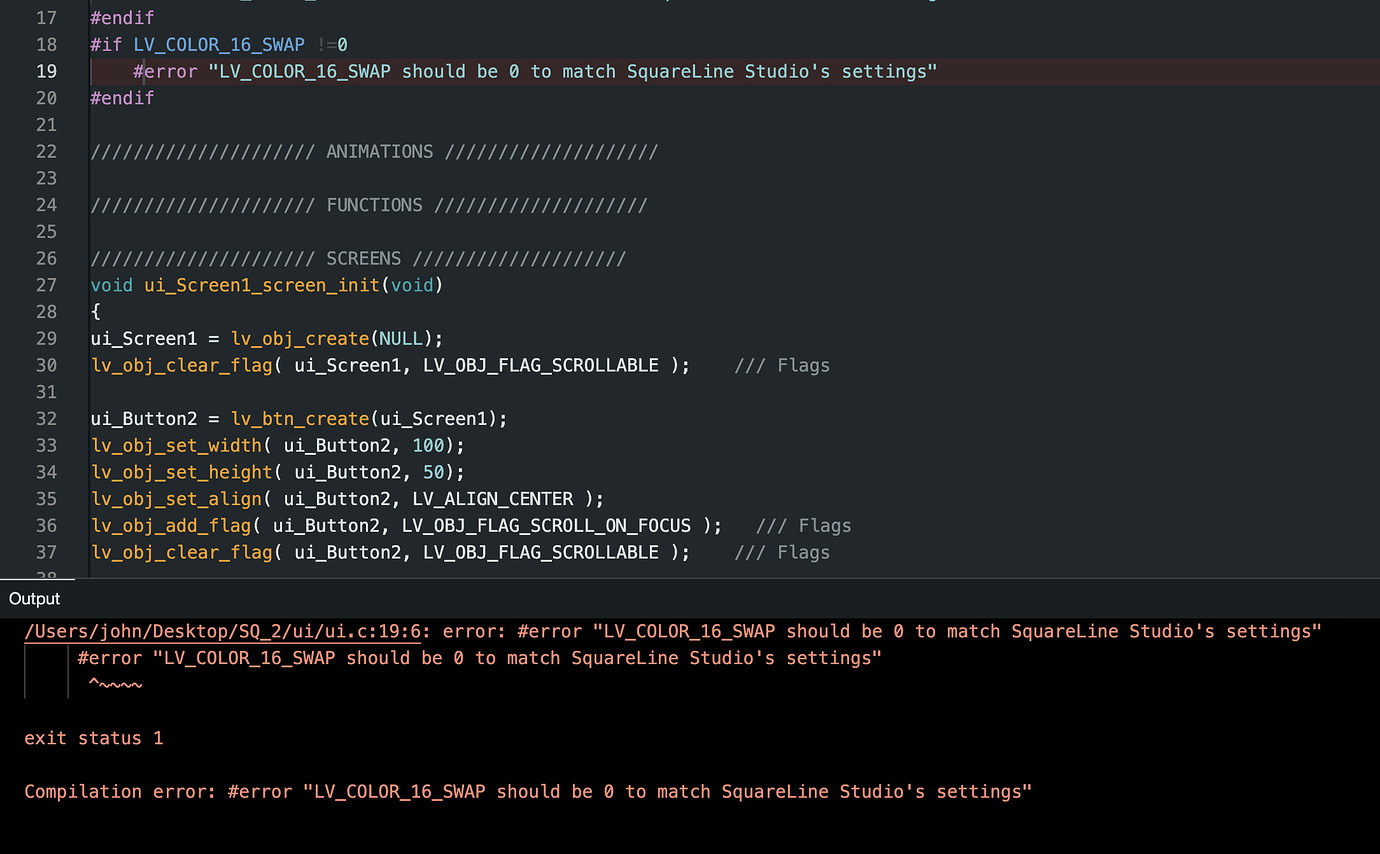
Task: Click the #endif directive on line 20
Action: (x=122, y=98)
